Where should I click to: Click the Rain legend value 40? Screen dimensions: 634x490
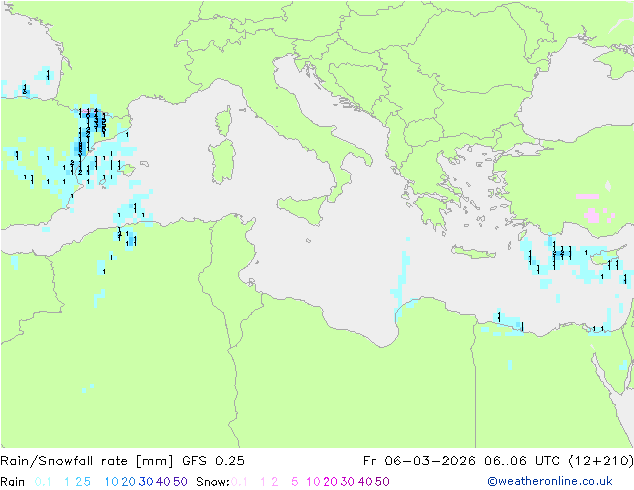[163, 482]
